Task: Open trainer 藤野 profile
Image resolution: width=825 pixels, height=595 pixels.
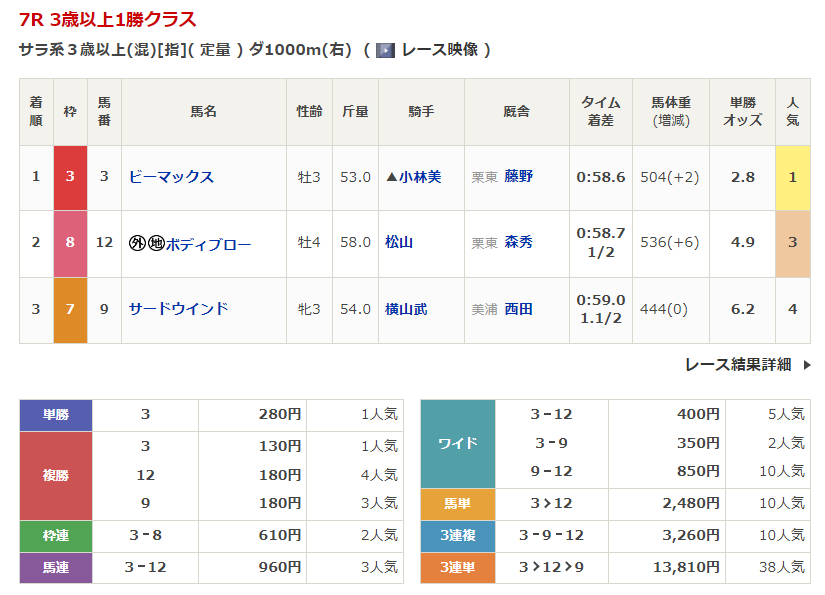Action: click(x=518, y=176)
